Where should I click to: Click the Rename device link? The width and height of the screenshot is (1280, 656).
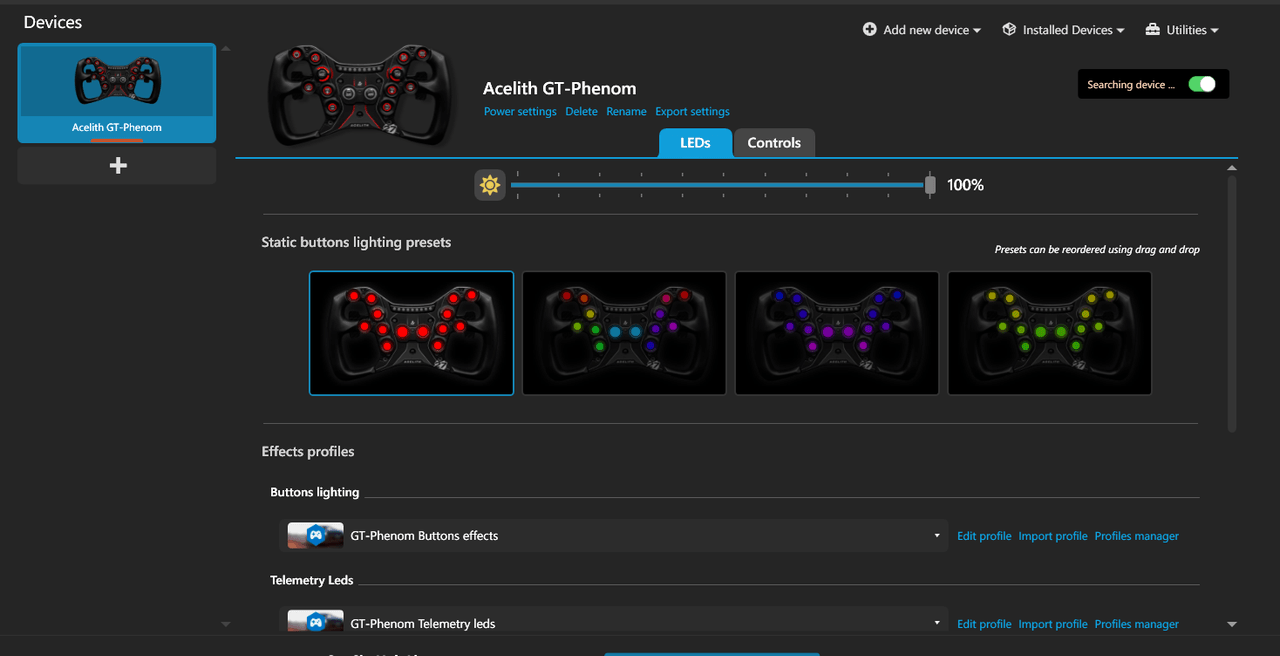pyautogui.click(x=626, y=112)
